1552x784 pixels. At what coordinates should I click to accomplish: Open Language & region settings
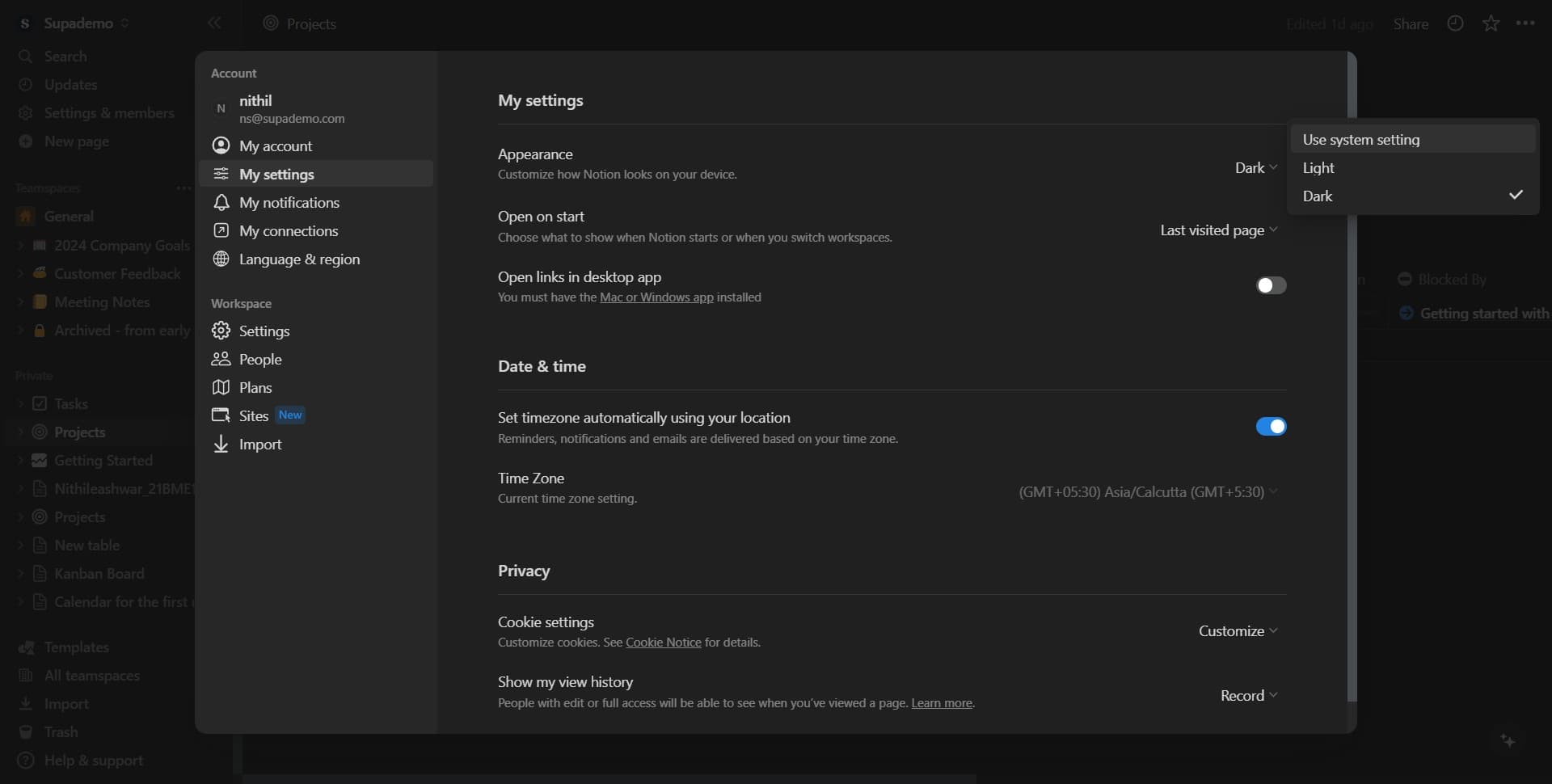(x=298, y=259)
